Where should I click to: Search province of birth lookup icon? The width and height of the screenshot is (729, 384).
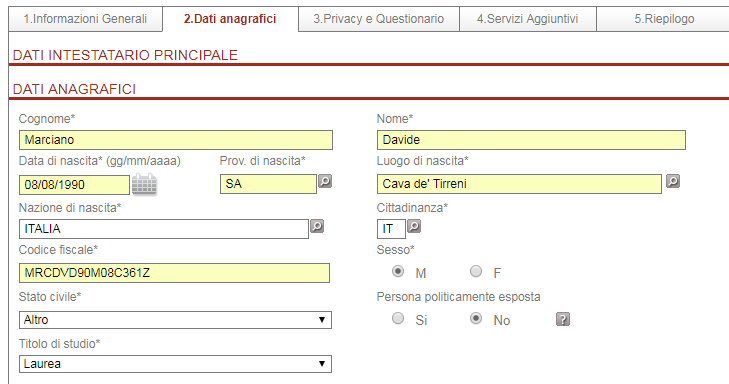tap(325, 181)
